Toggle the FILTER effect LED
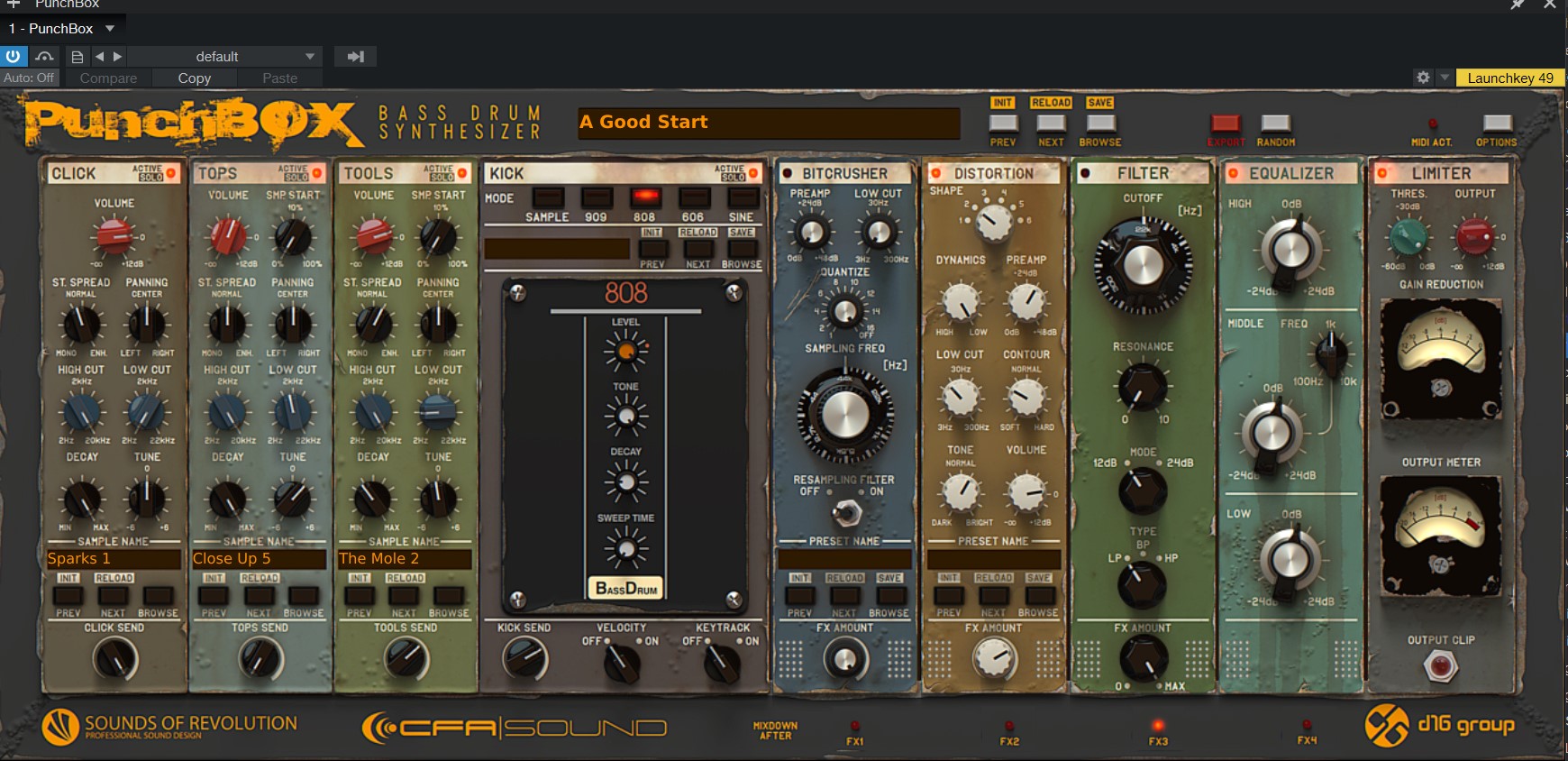1568x761 pixels. 1085,173
